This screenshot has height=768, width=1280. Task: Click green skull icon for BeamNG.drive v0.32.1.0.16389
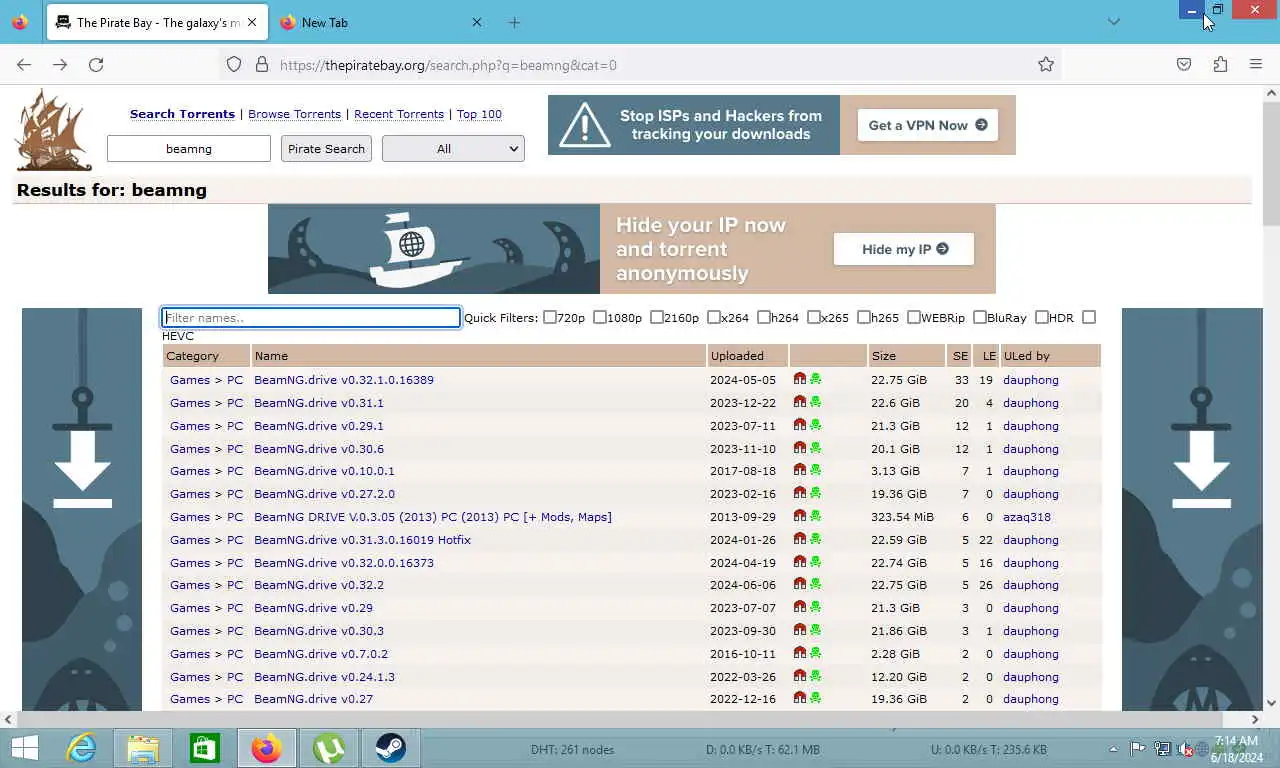(815, 379)
